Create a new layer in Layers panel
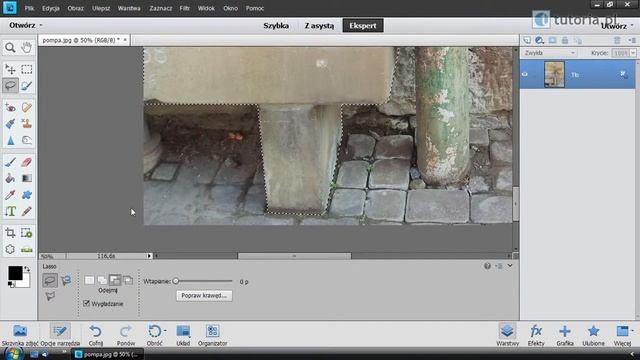The height and width of the screenshot is (360, 640). point(527,40)
